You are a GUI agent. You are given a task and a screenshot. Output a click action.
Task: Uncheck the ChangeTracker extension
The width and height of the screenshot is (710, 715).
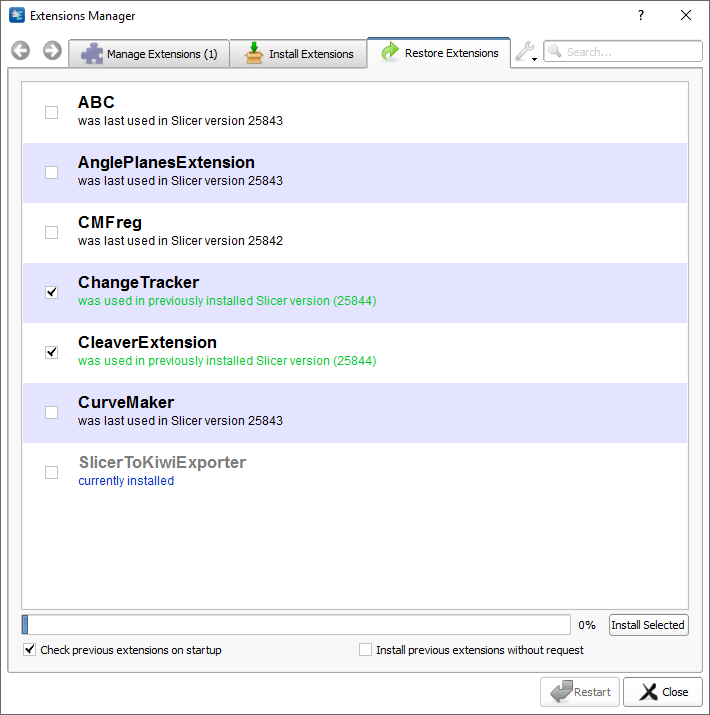tap(51, 292)
